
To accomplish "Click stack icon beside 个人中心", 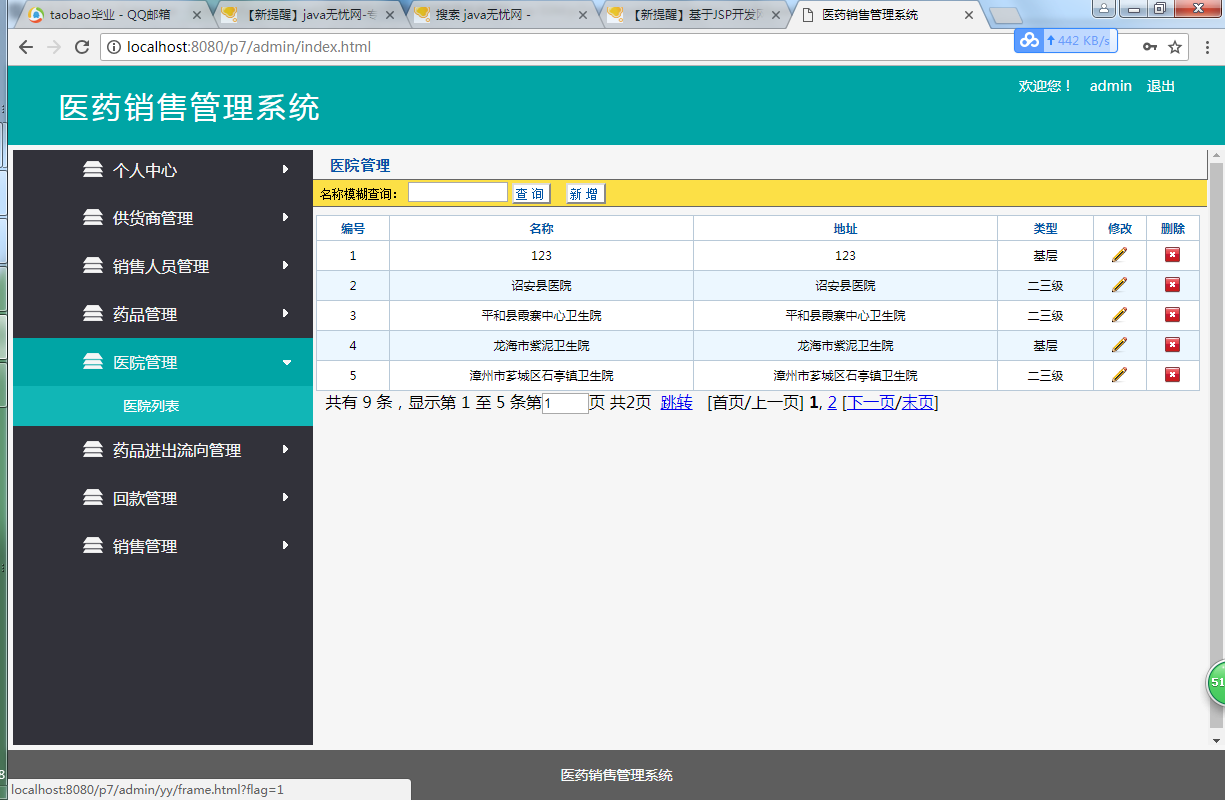I will 93,169.
